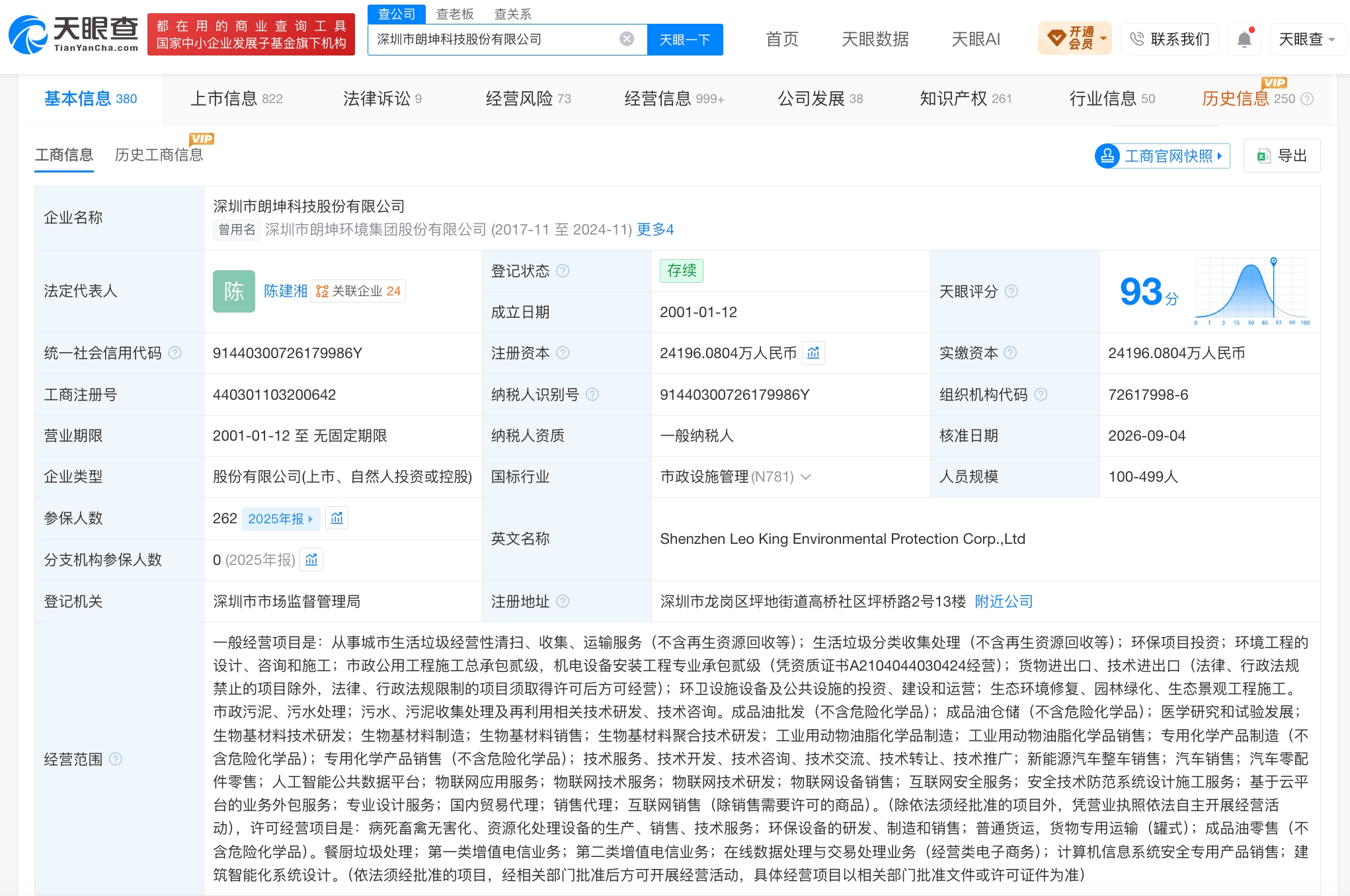Open chart icon in 分支机构参保人数 row

311,560
